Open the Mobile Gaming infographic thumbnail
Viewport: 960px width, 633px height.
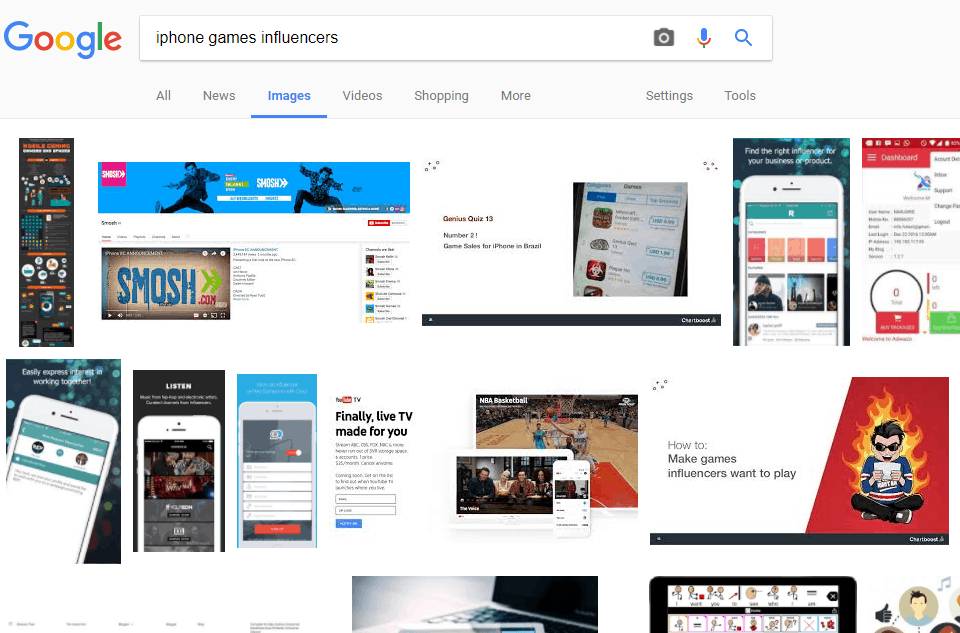47,242
